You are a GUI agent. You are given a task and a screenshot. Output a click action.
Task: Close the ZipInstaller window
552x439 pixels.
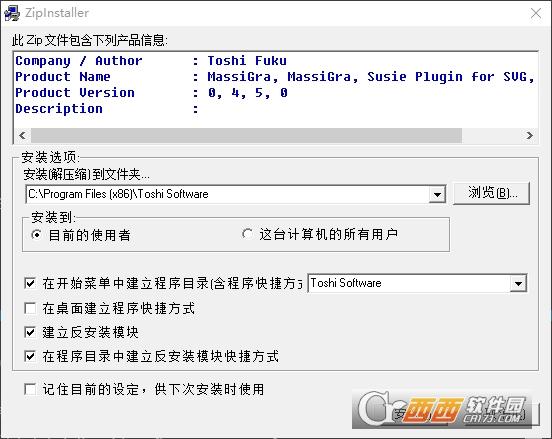[536, 13]
